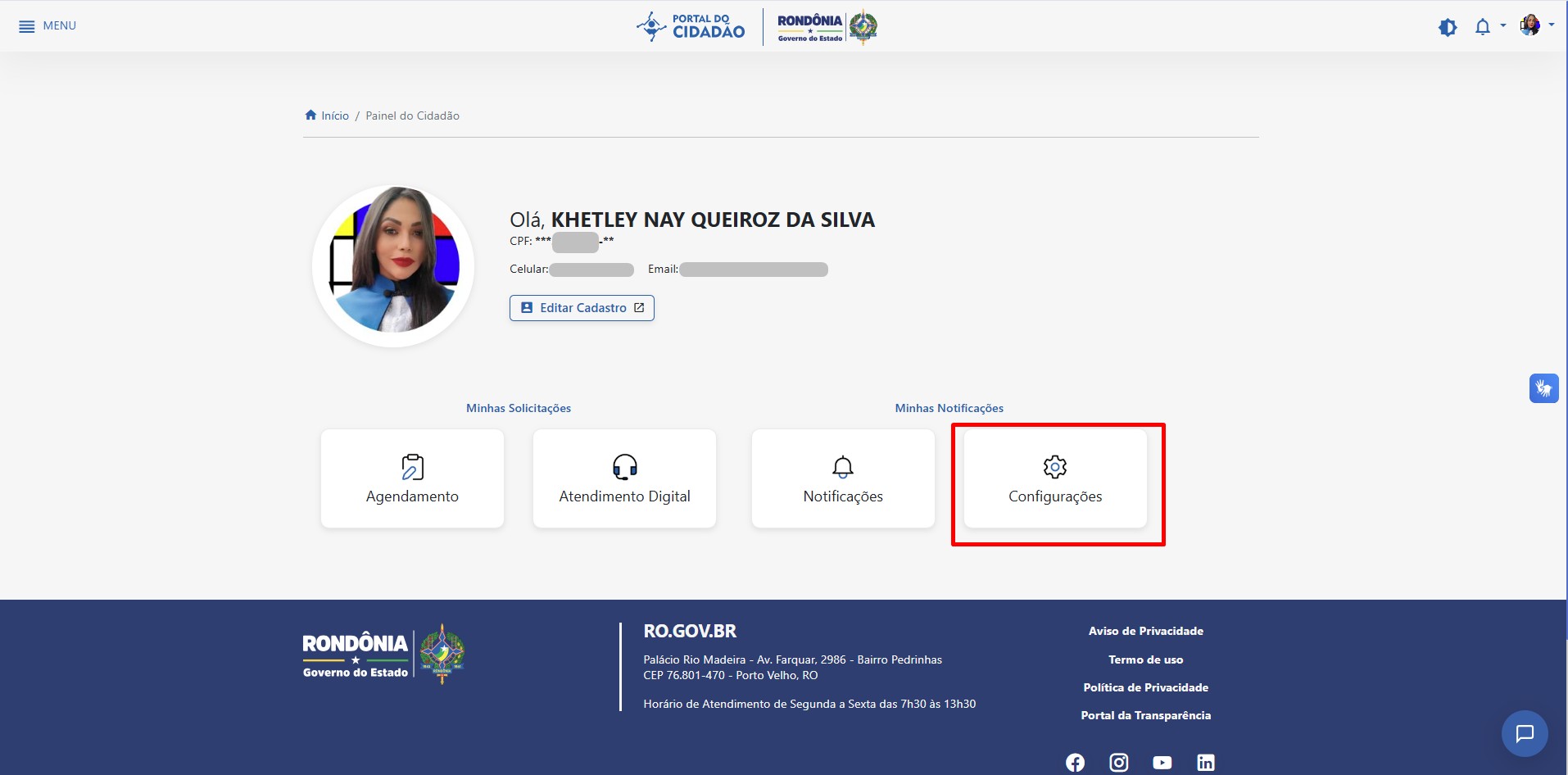Open Atendimento Digital card
Image resolution: width=1568 pixels, height=775 pixels.
click(624, 478)
